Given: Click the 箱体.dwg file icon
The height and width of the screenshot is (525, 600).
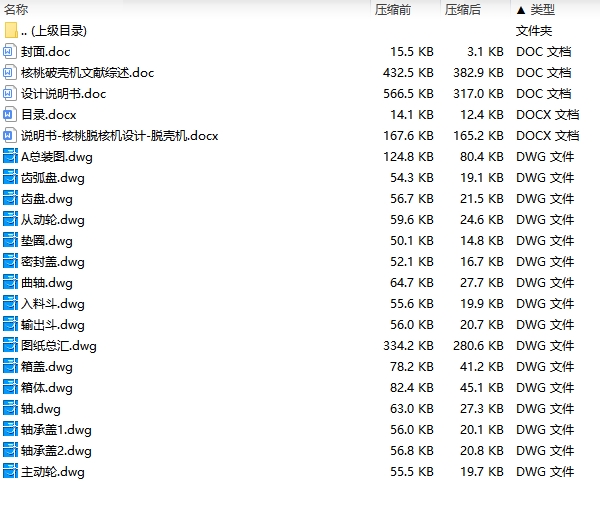Looking at the screenshot, I should (x=10, y=388).
